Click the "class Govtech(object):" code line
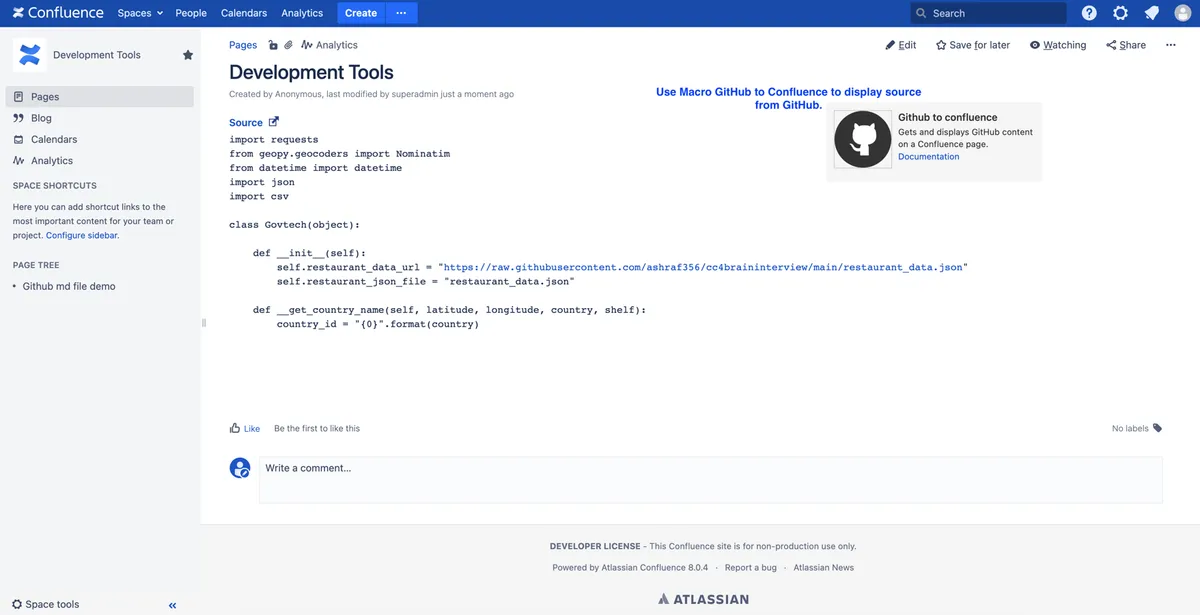 click(x=294, y=225)
